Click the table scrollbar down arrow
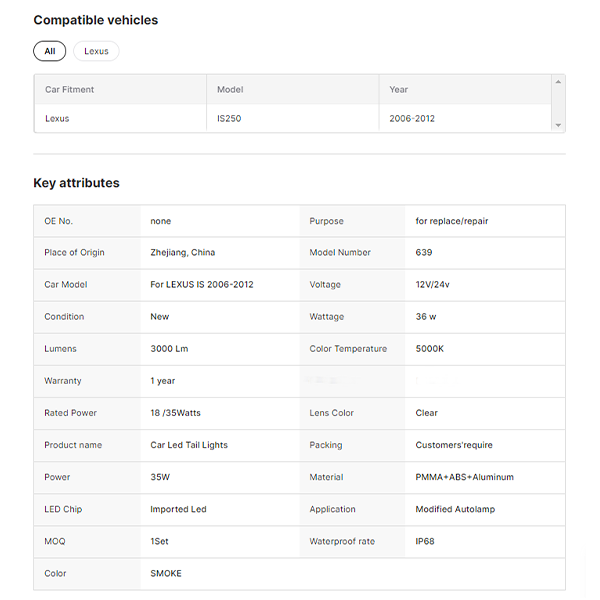Viewport: 600px width, 600px height. click(x=559, y=126)
